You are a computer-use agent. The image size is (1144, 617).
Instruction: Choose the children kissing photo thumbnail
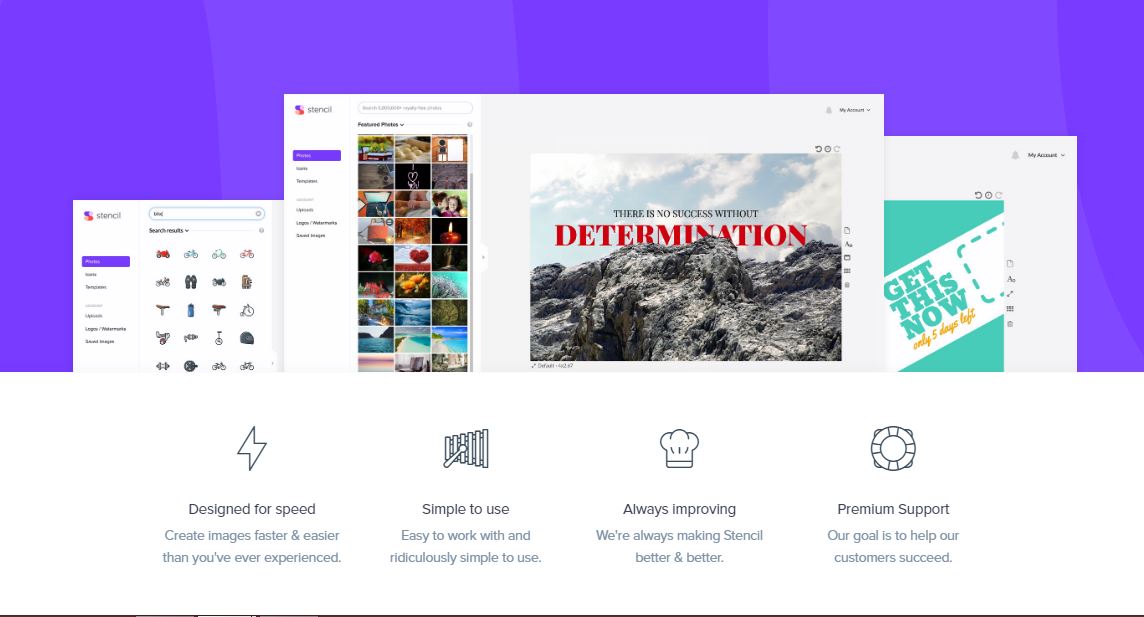[449, 204]
